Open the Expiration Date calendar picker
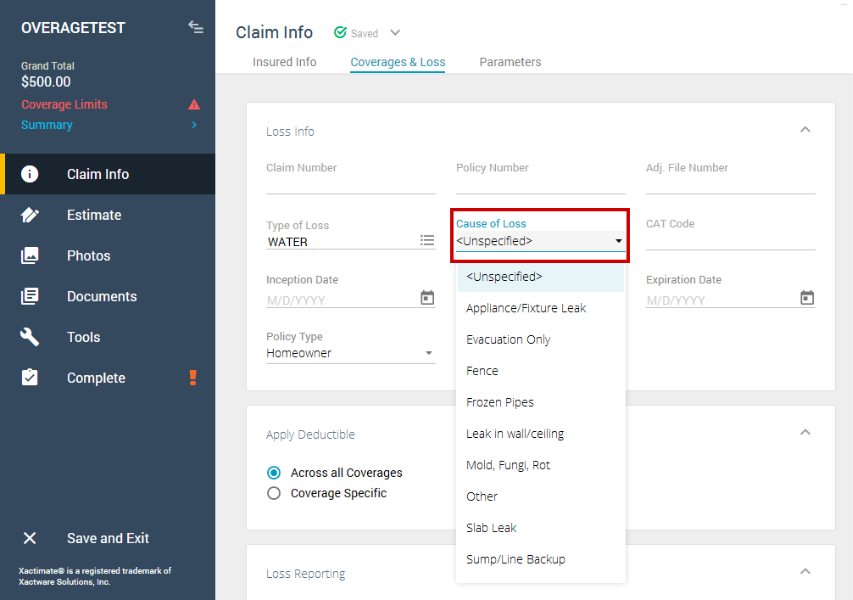The height and width of the screenshot is (600, 853). pyautogui.click(x=807, y=298)
